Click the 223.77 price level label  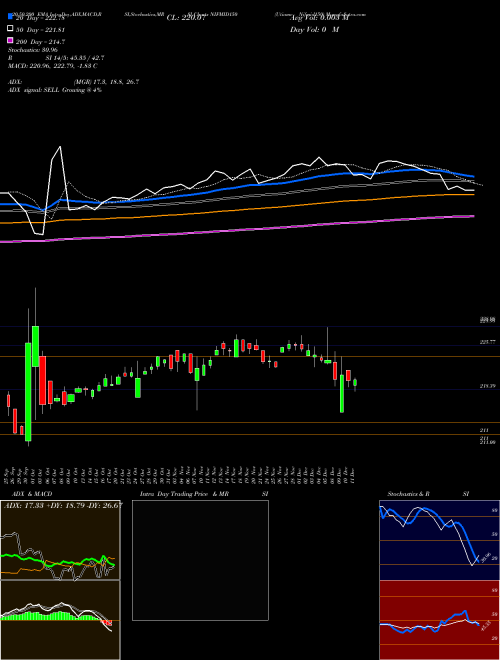488,342
